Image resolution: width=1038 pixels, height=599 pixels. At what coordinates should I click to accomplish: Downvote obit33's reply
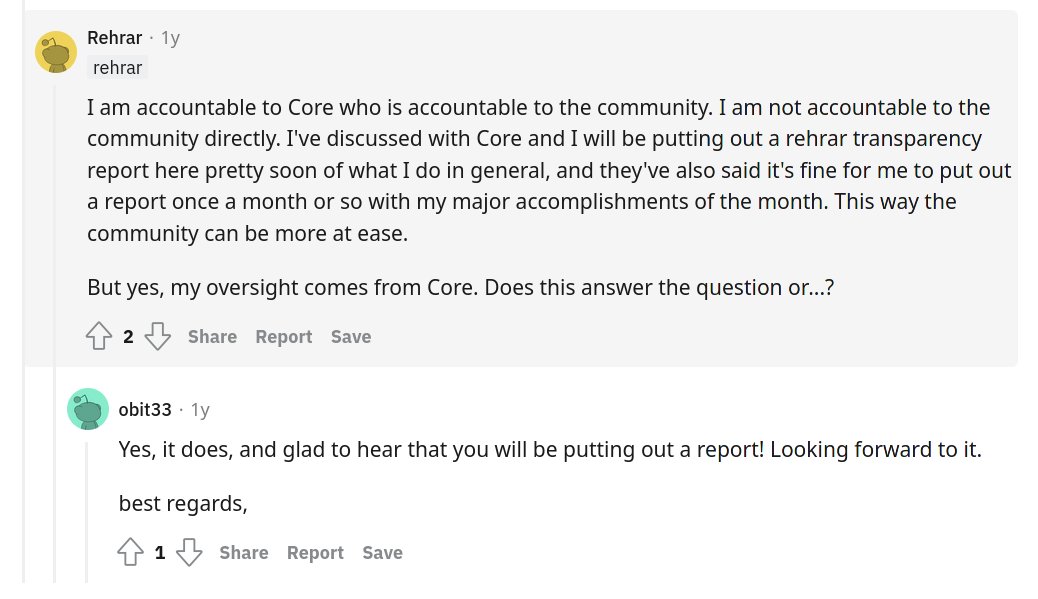pyautogui.click(x=189, y=552)
